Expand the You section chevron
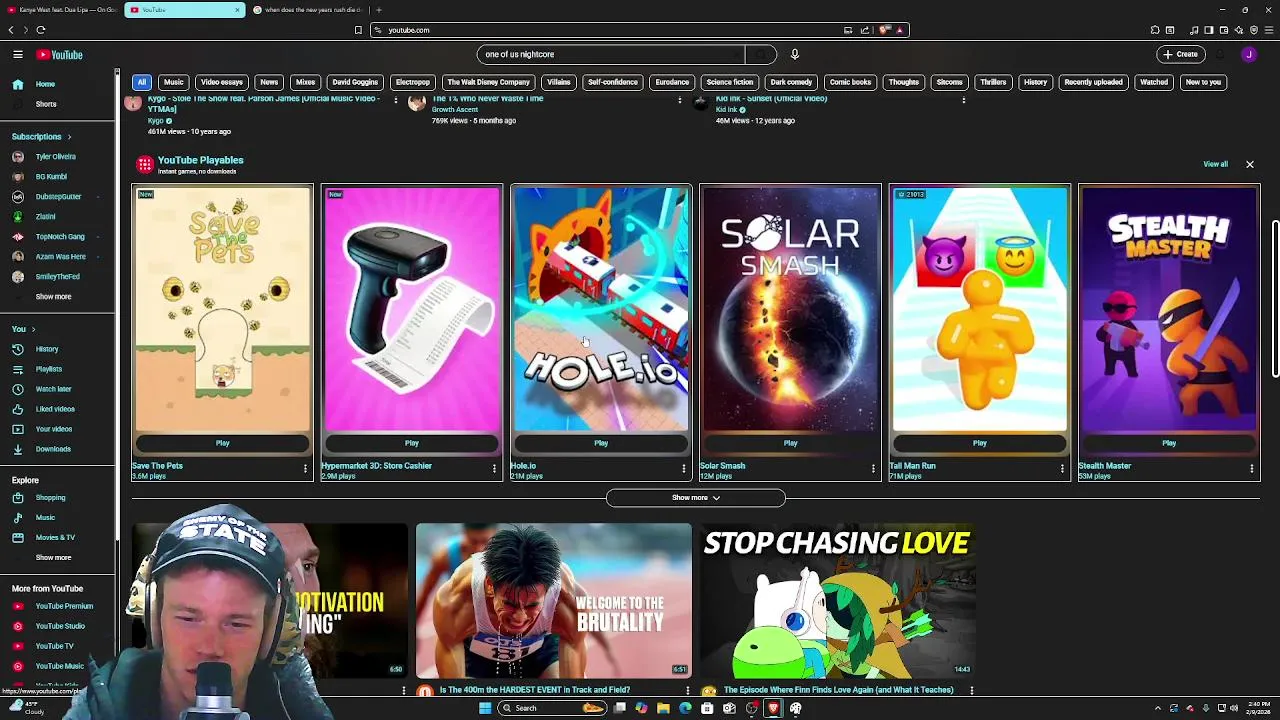This screenshot has width=1280, height=720. tap(33, 329)
